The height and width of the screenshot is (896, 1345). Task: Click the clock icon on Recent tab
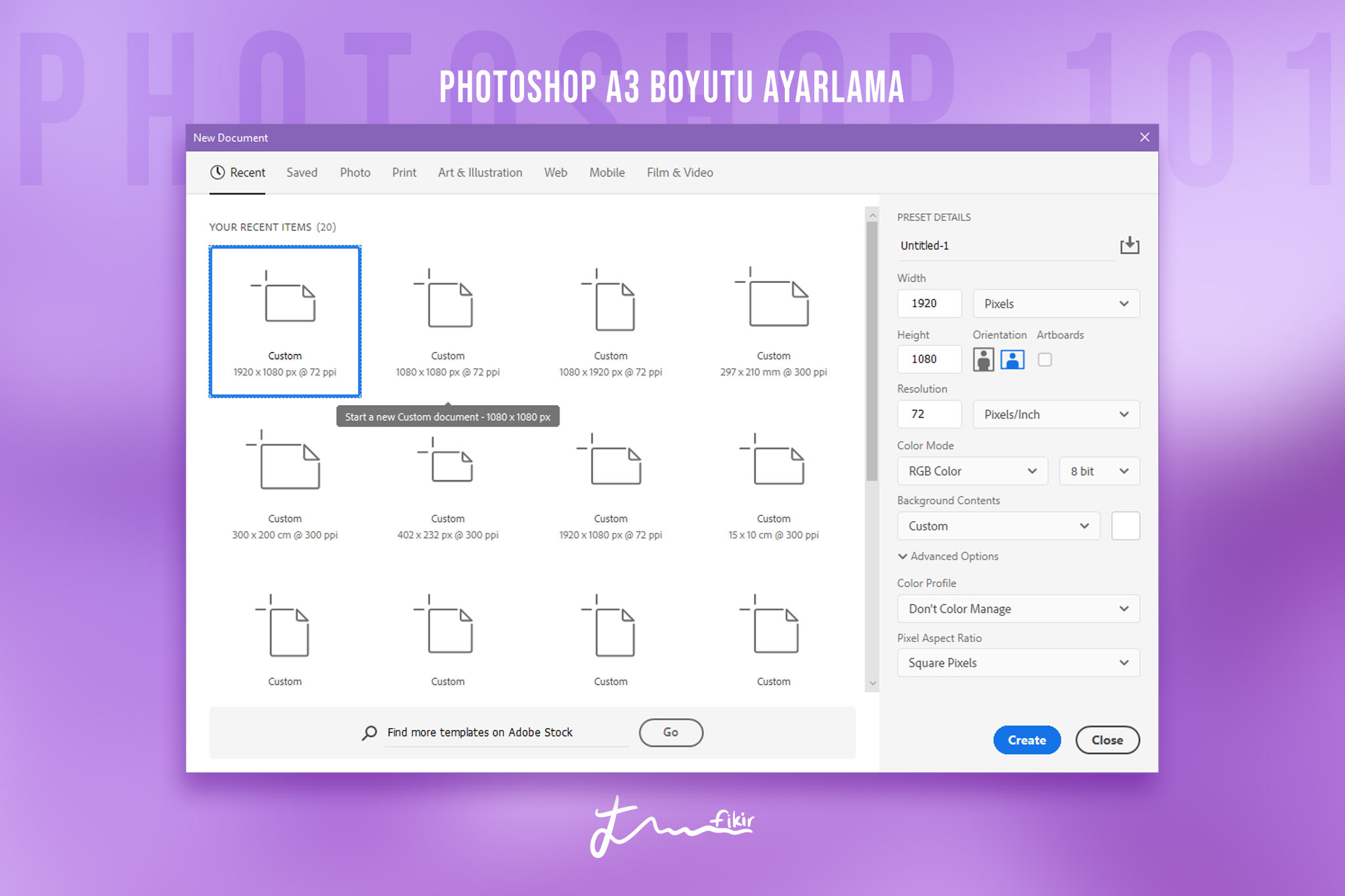217,172
